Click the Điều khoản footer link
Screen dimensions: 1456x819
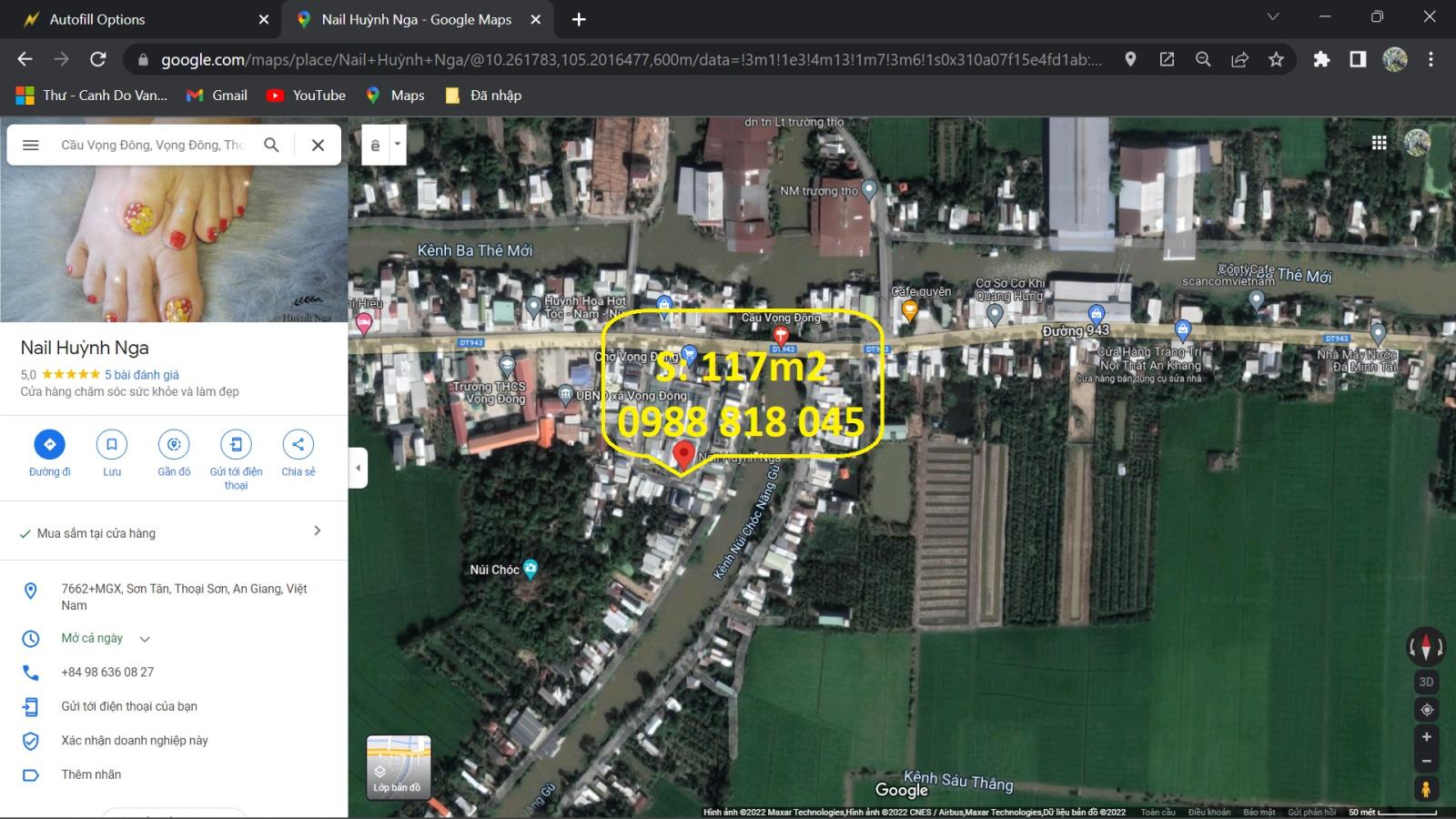[1208, 813]
